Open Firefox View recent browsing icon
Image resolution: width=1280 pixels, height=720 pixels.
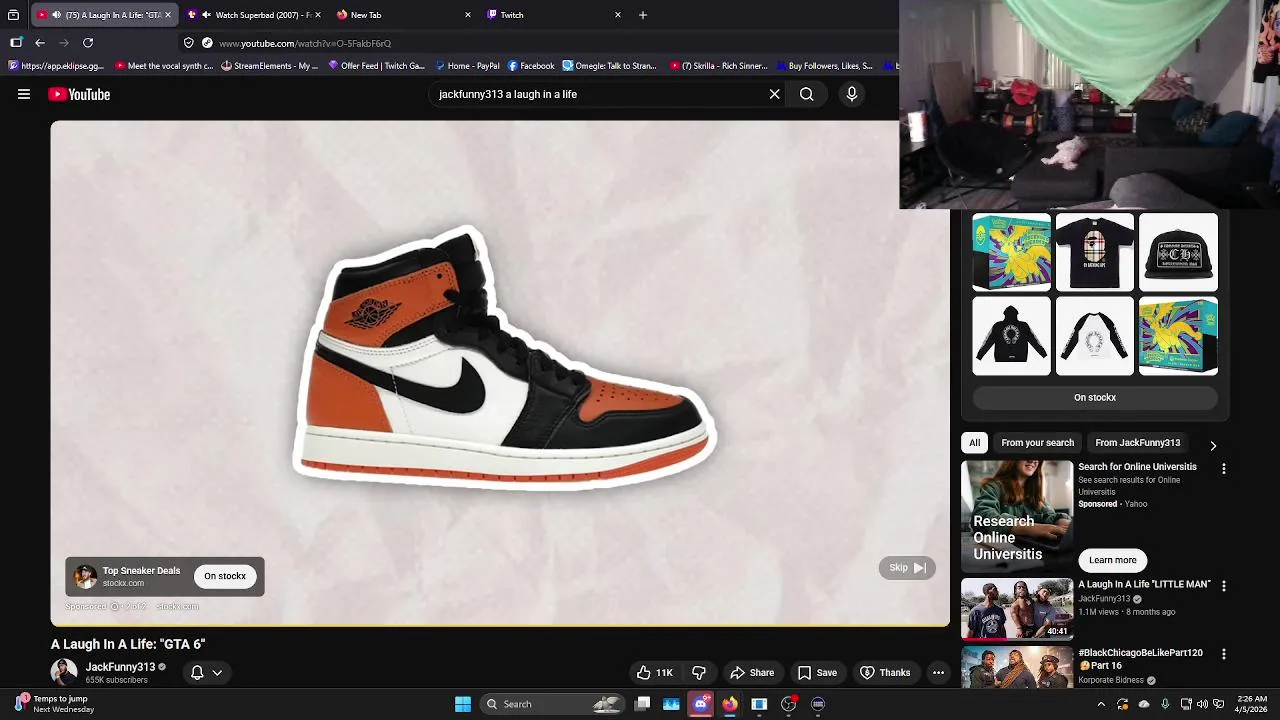point(13,15)
